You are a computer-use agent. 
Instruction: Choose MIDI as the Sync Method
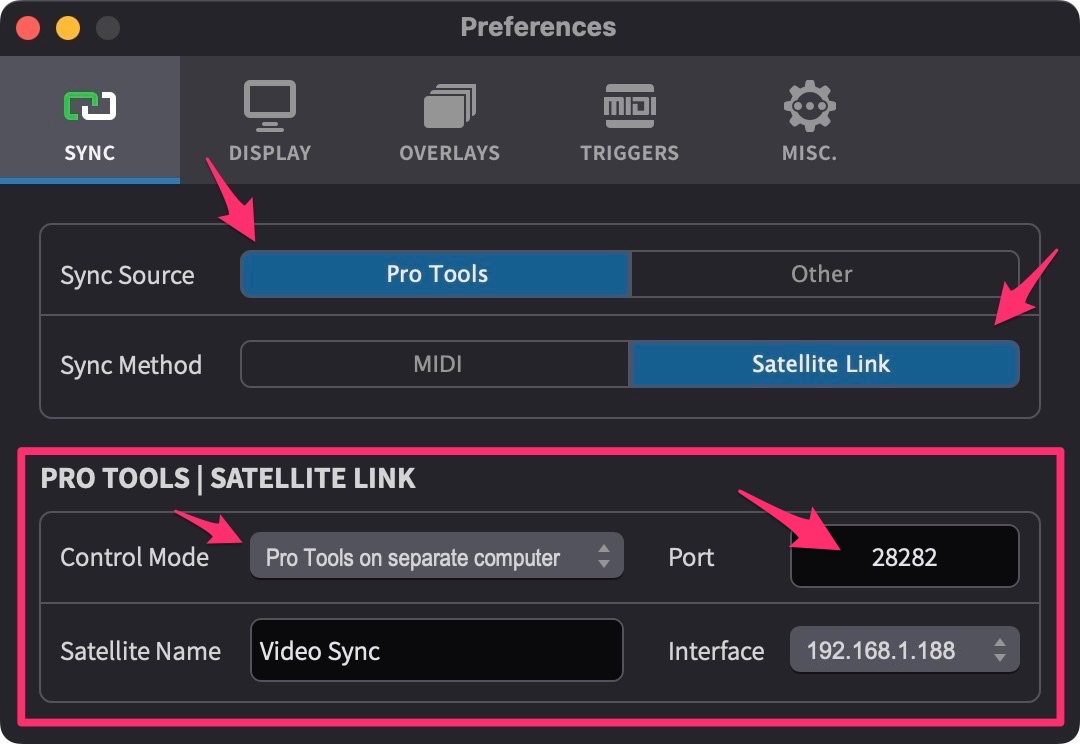pyautogui.click(x=435, y=364)
